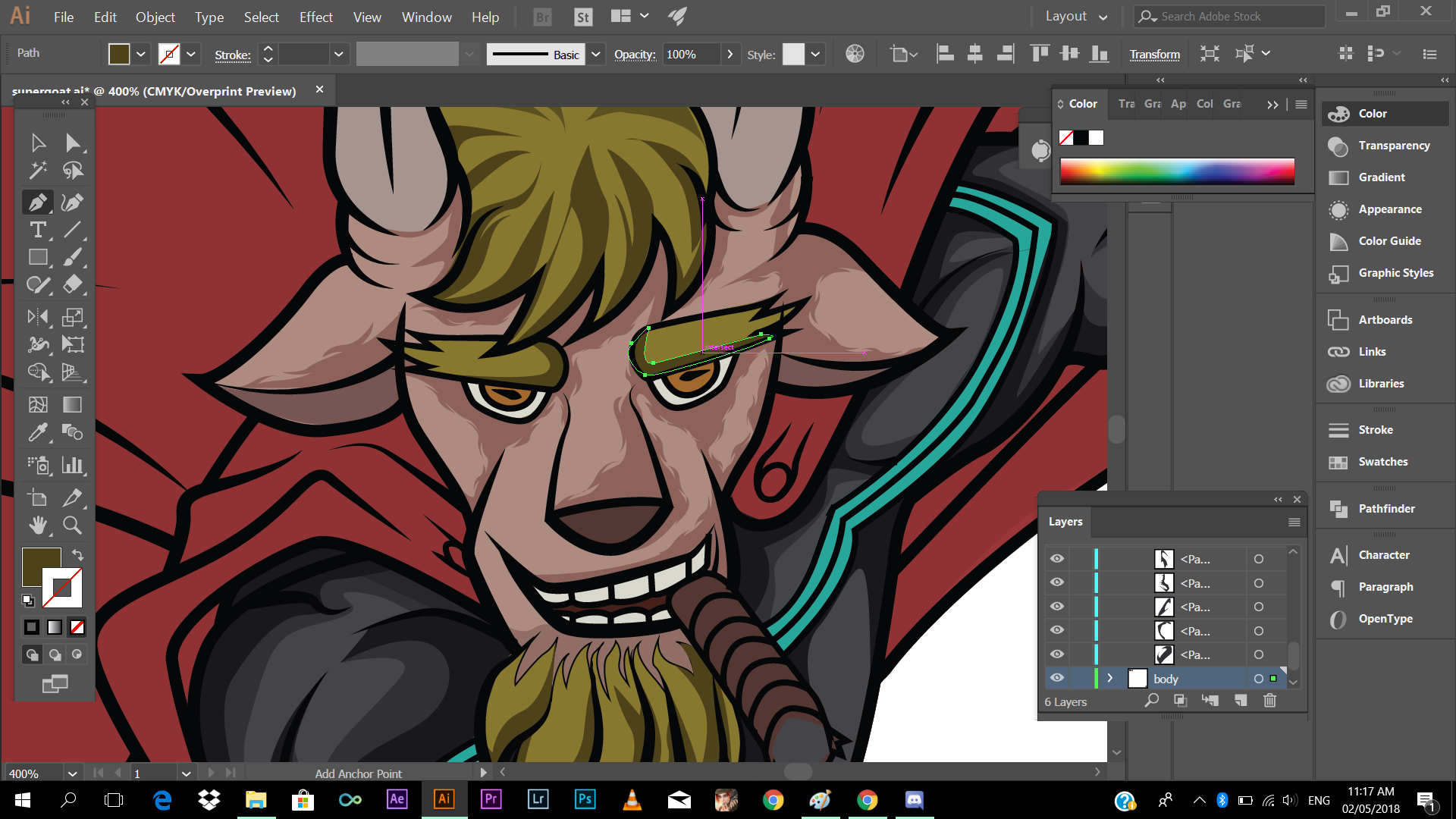Pick a color from the spectrum bar
The height and width of the screenshot is (819, 1456).
(x=1177, y=172)
